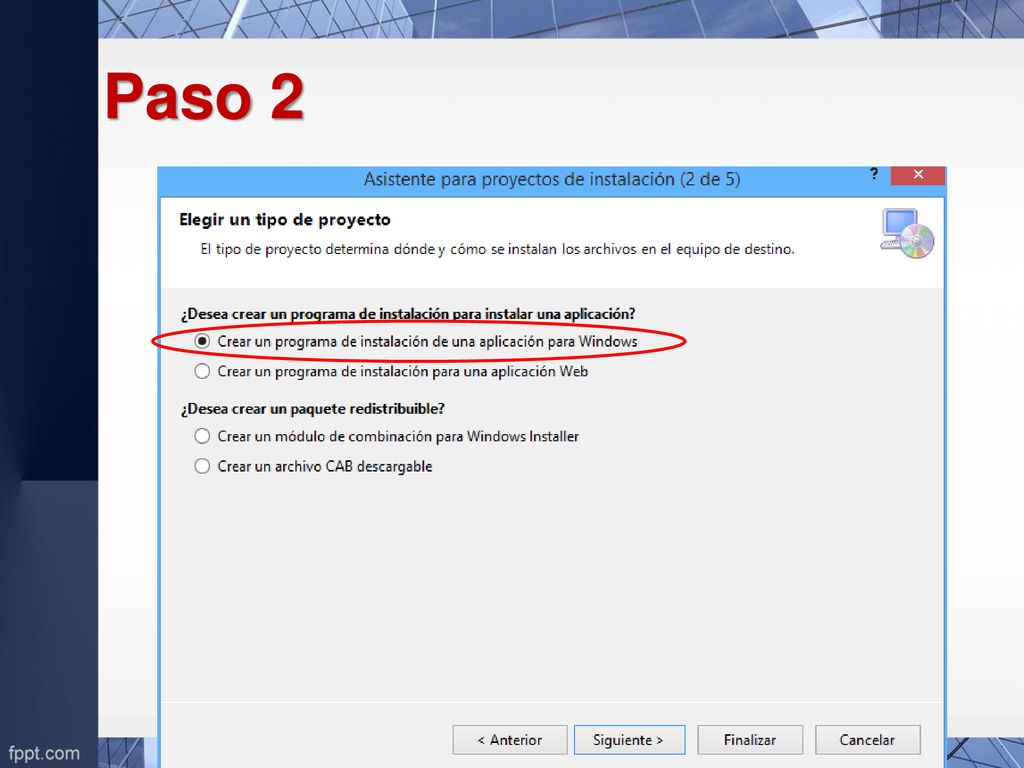Cancel the setup wizard with Cancelar
This screenshot has width=1024, height=768.
tap(867, 740)
